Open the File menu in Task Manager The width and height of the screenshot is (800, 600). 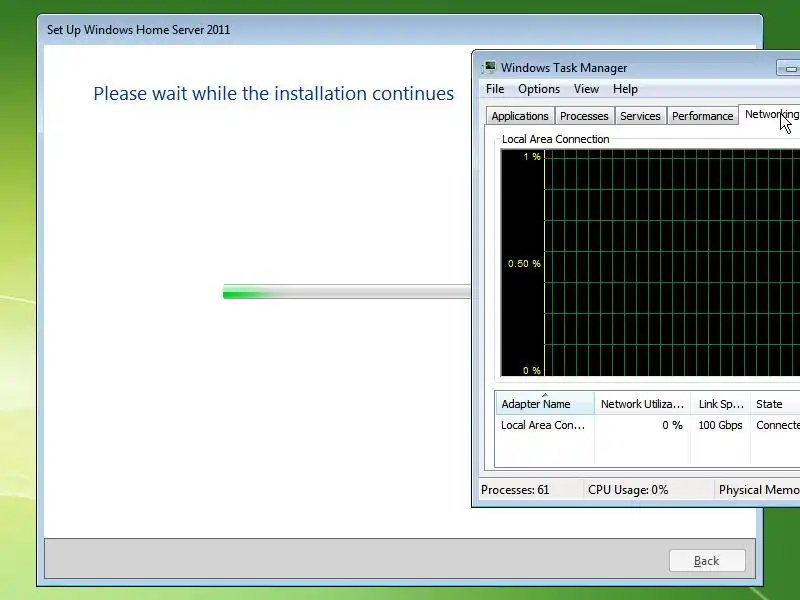point(495,89)
